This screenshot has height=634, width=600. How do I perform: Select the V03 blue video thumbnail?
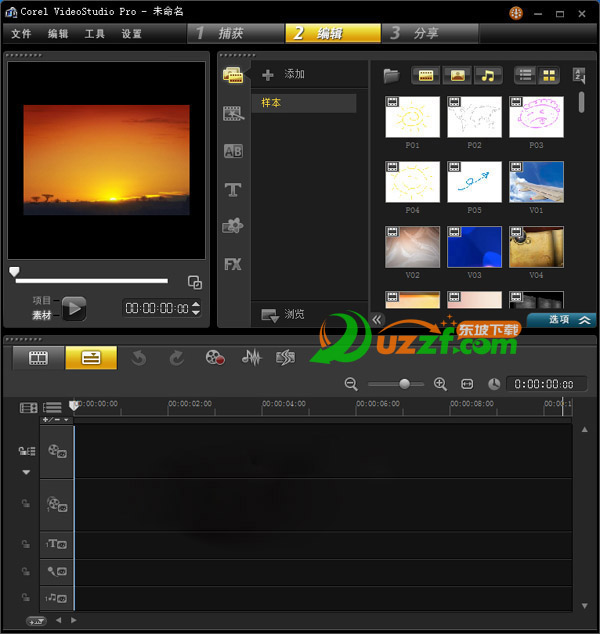pos(474,247)
